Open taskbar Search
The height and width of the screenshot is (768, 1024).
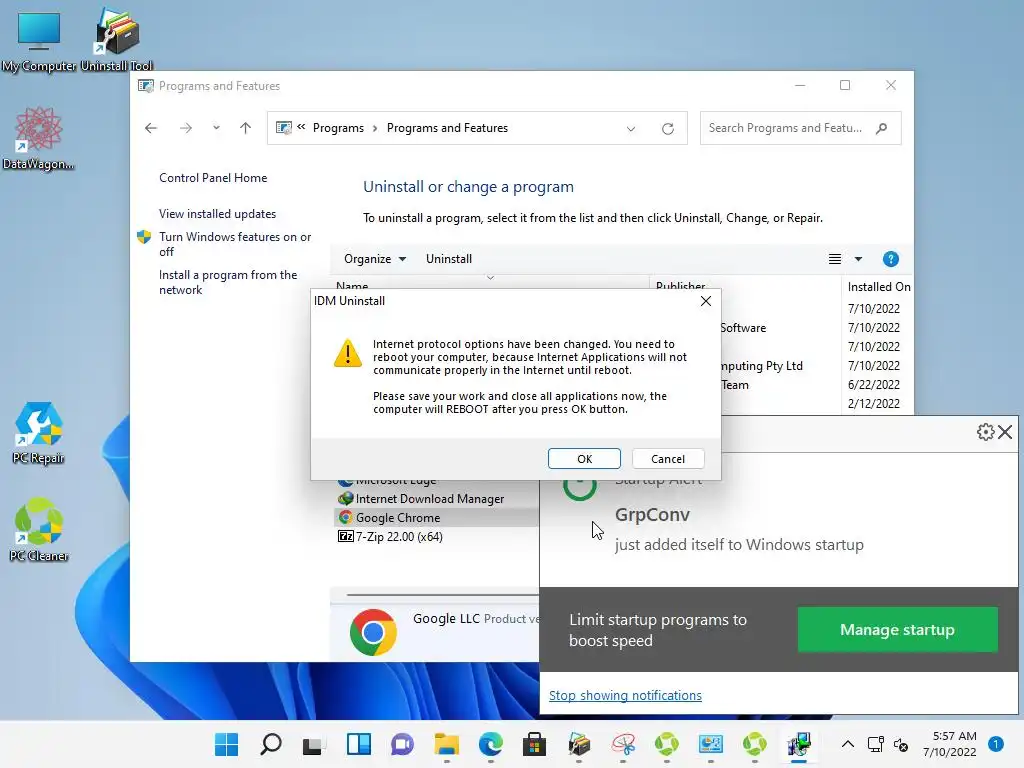(270, 744)
